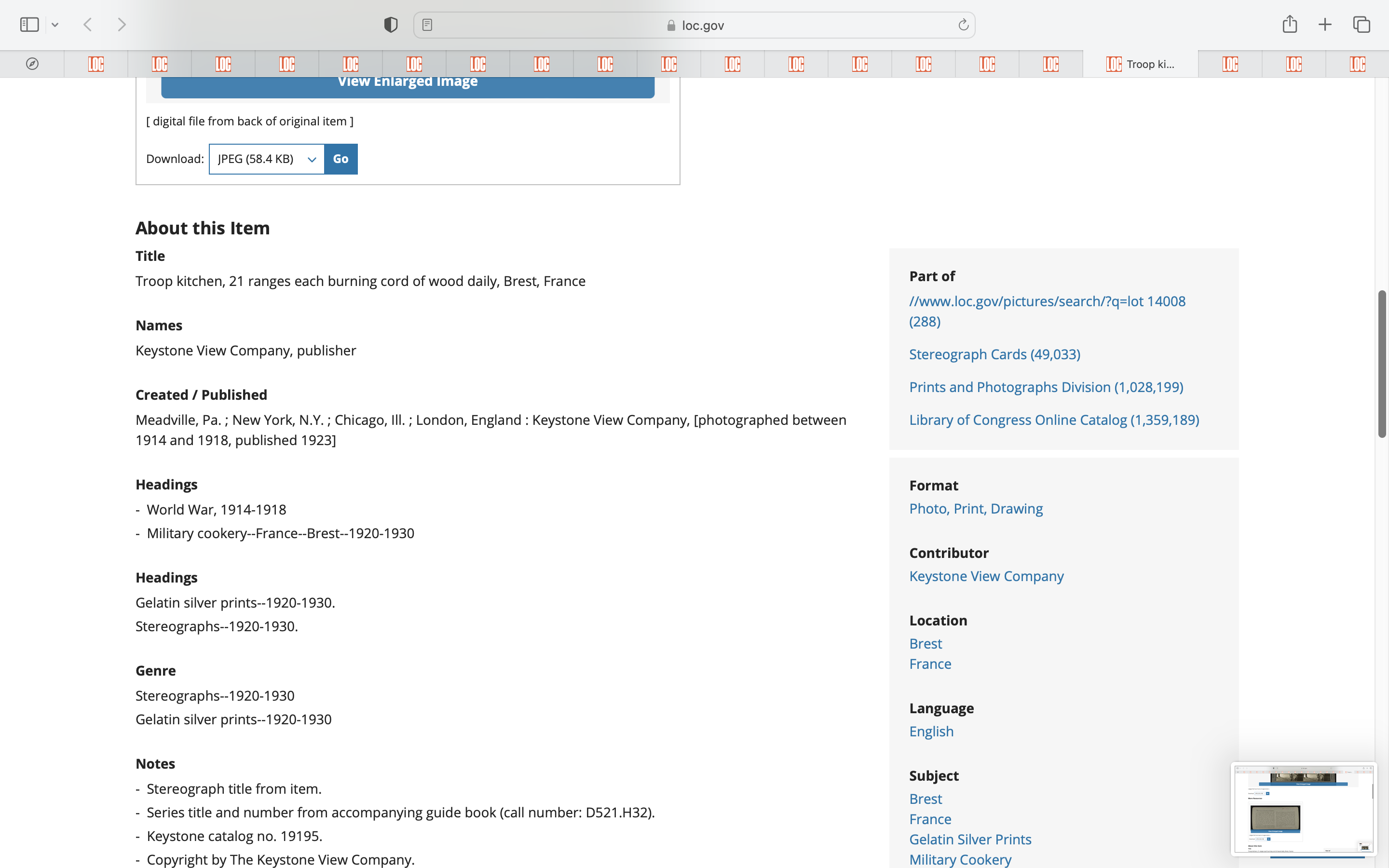Open the JPEG download format dropdown
The image size is (1389, 868).
tap(267, 159)
